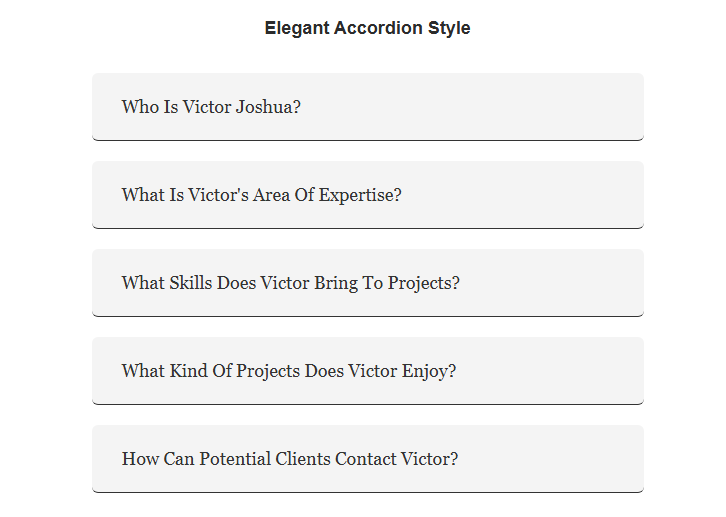Show the answer about Victor's project skills
This screenshot has width=726, height=517.
coord(368,283)
